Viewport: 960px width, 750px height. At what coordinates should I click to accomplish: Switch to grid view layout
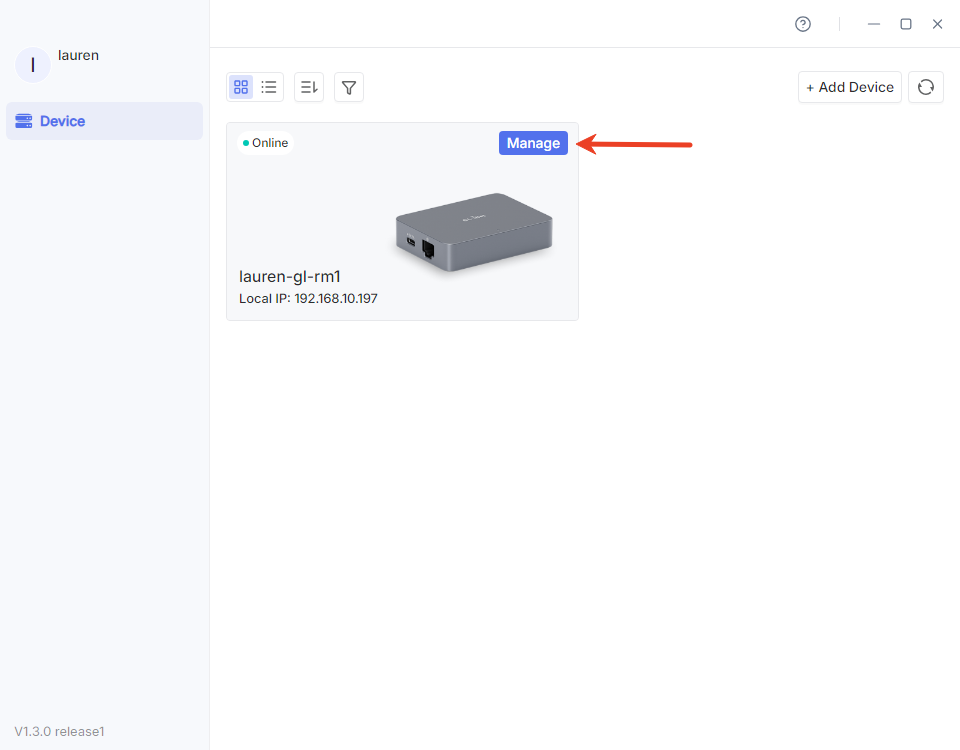click(x=241, y=87)
